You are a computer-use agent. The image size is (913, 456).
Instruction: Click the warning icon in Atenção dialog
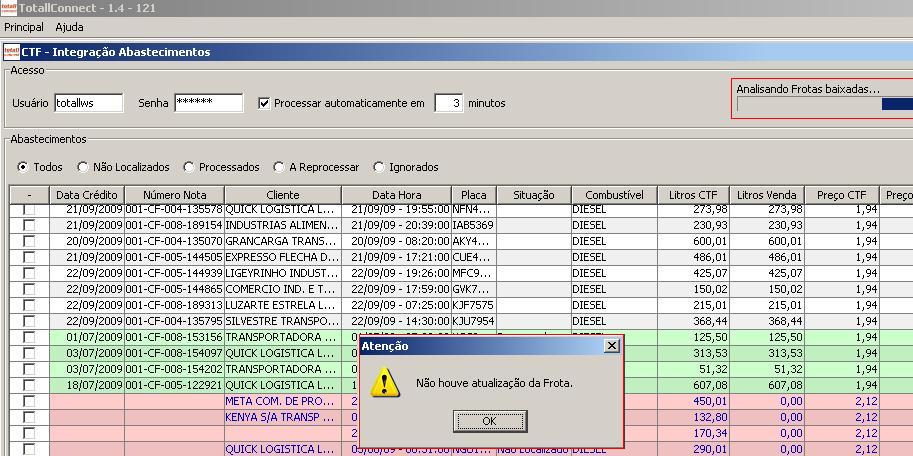[x=385, y=383]
